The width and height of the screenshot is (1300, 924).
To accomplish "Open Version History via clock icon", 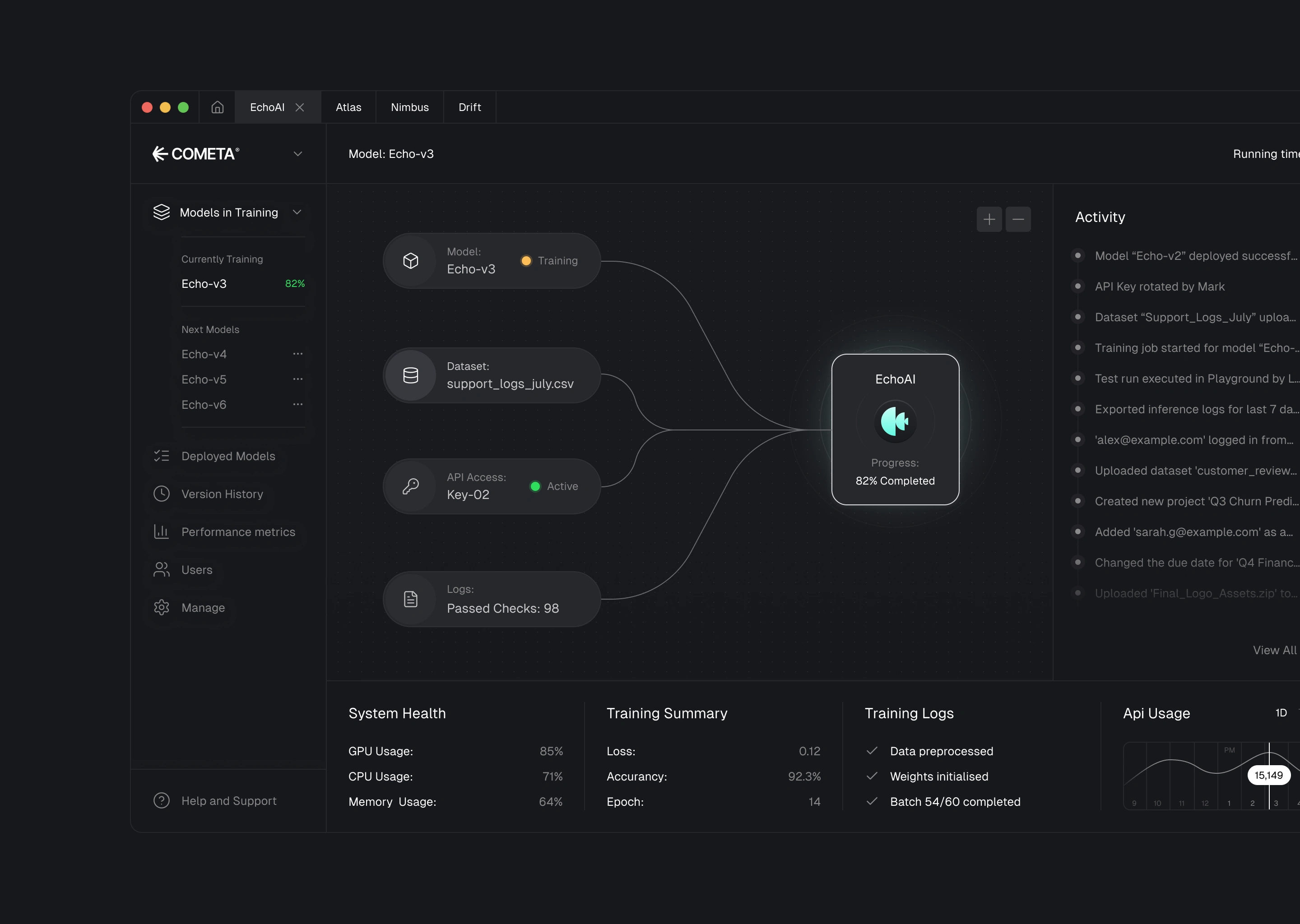I will coord(162,494).
